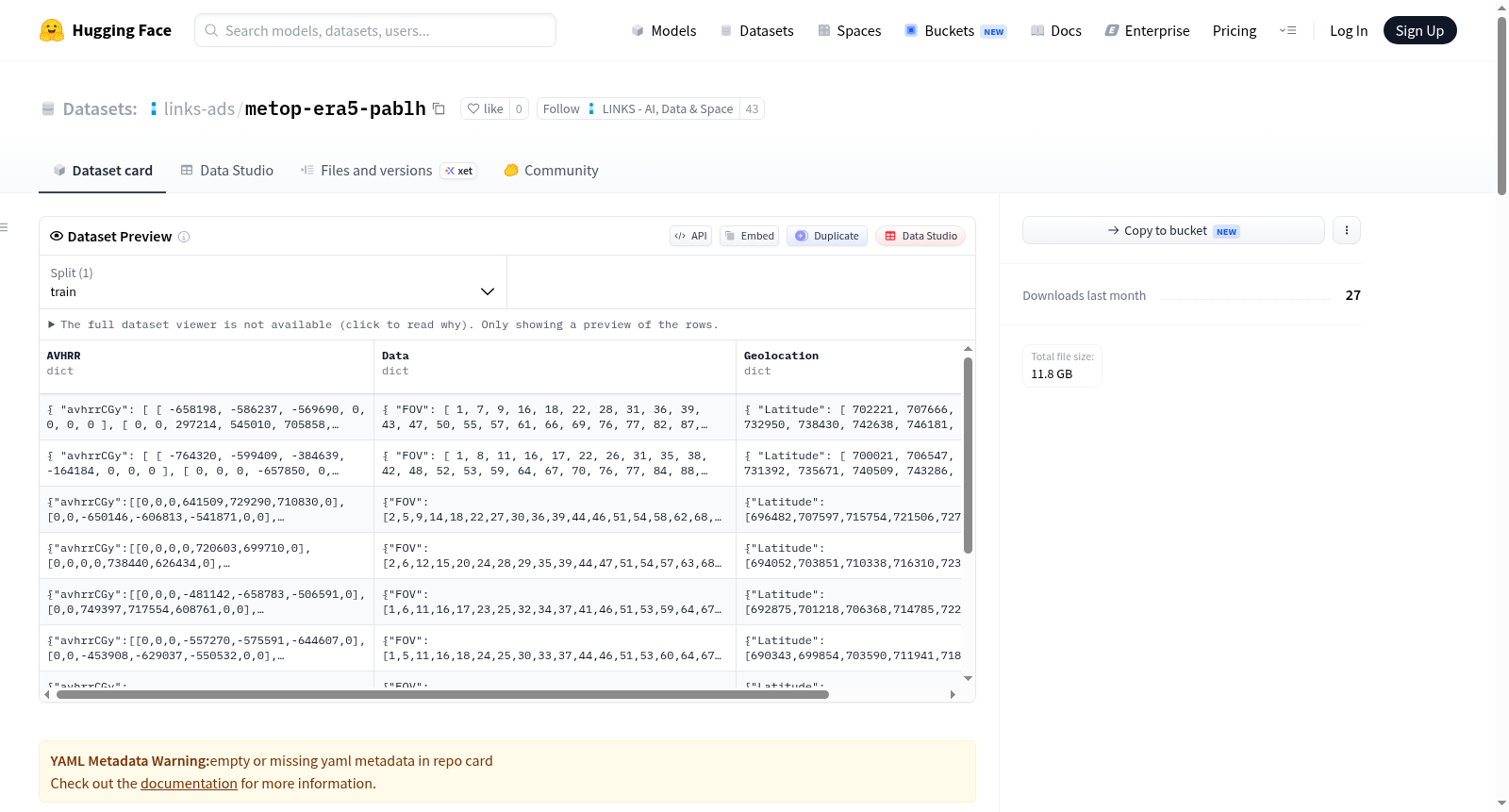The height and width of the screenshot is (812, 1509).
Task: Go to Models in top navigation
Action: click(664, 30)
